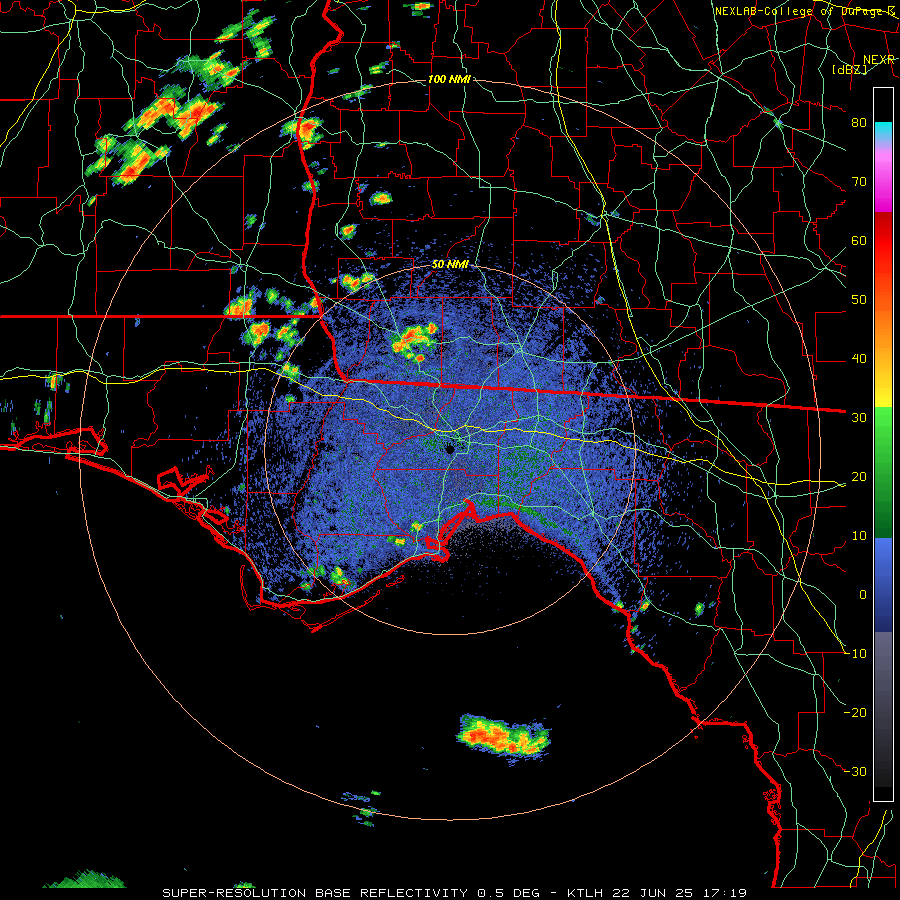The image size is (900, 900).
Task: Click the 20 value on dBZ scale
Action: pos(859,477)
